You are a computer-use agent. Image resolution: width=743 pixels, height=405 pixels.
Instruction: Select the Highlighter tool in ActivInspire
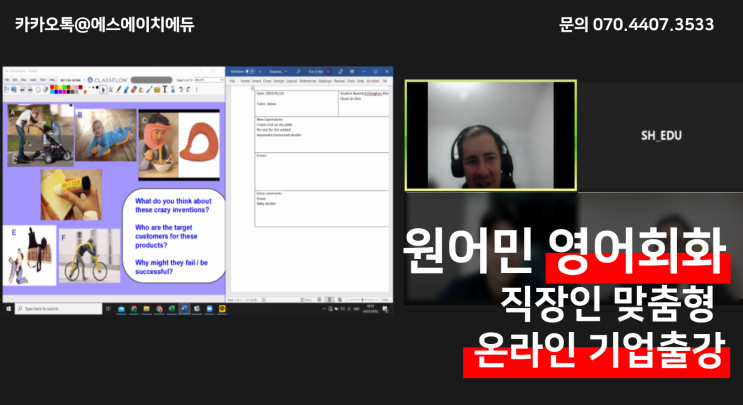126,89
